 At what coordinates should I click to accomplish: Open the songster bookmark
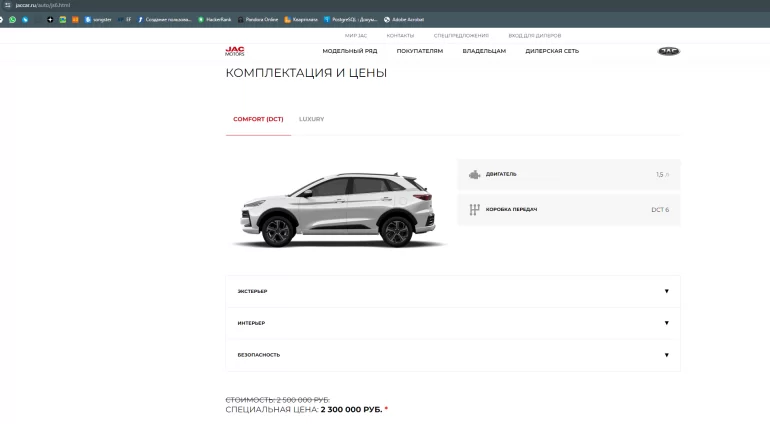click(98, 19)
